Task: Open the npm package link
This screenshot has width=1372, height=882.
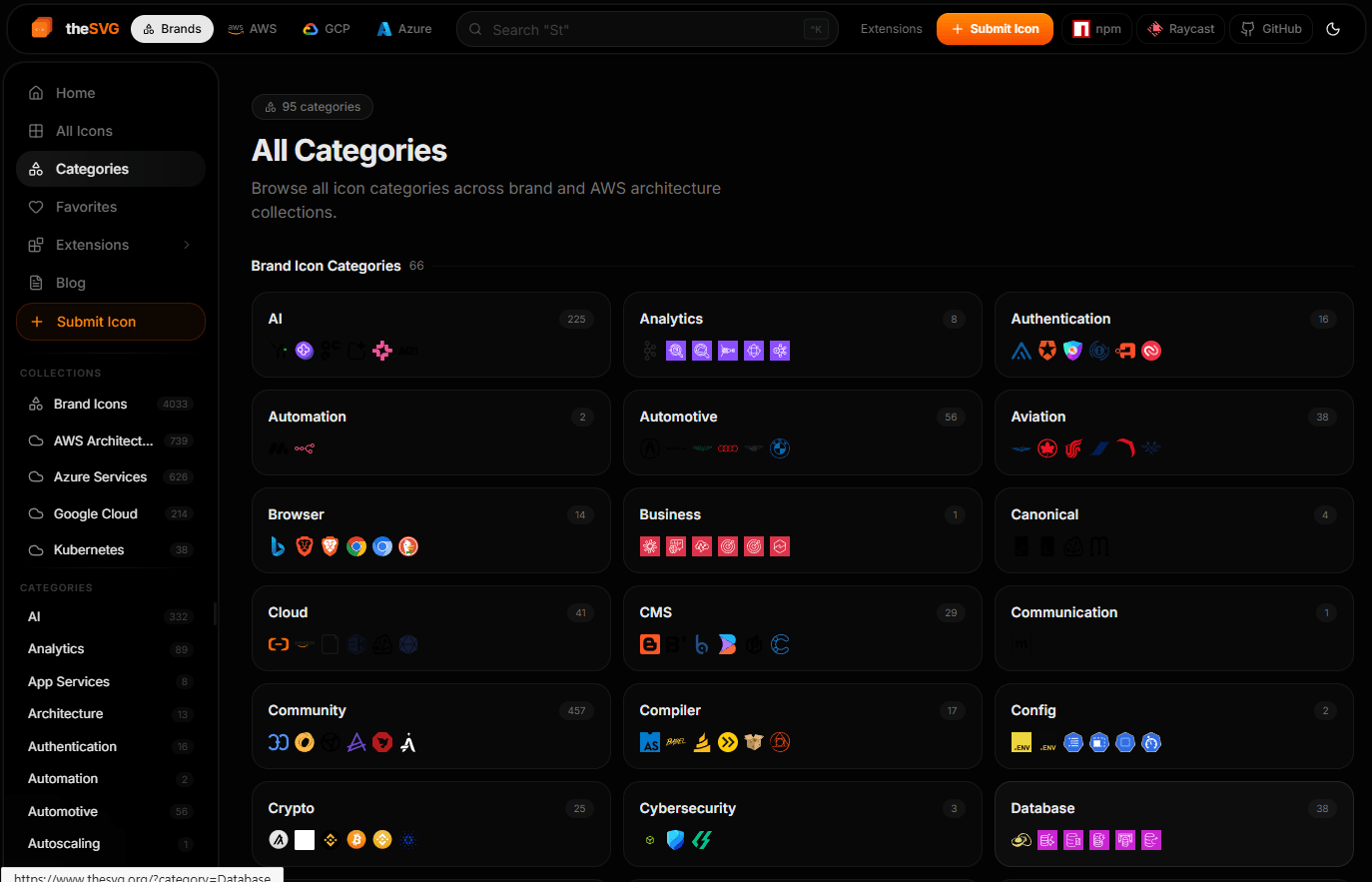Action: (x=1096, y=29)
